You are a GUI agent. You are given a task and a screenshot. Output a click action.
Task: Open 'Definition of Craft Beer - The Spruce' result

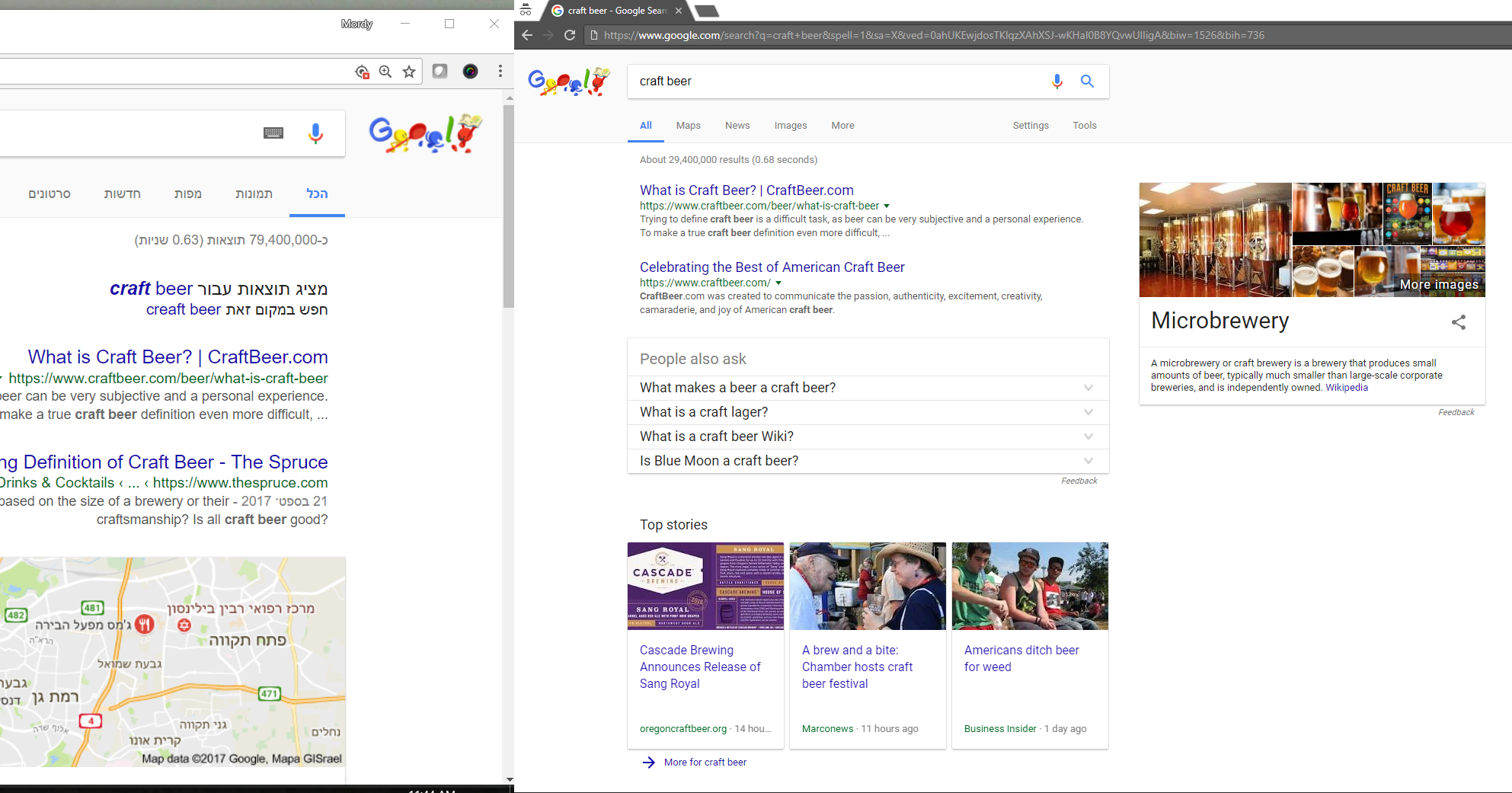tap(164, 462)
